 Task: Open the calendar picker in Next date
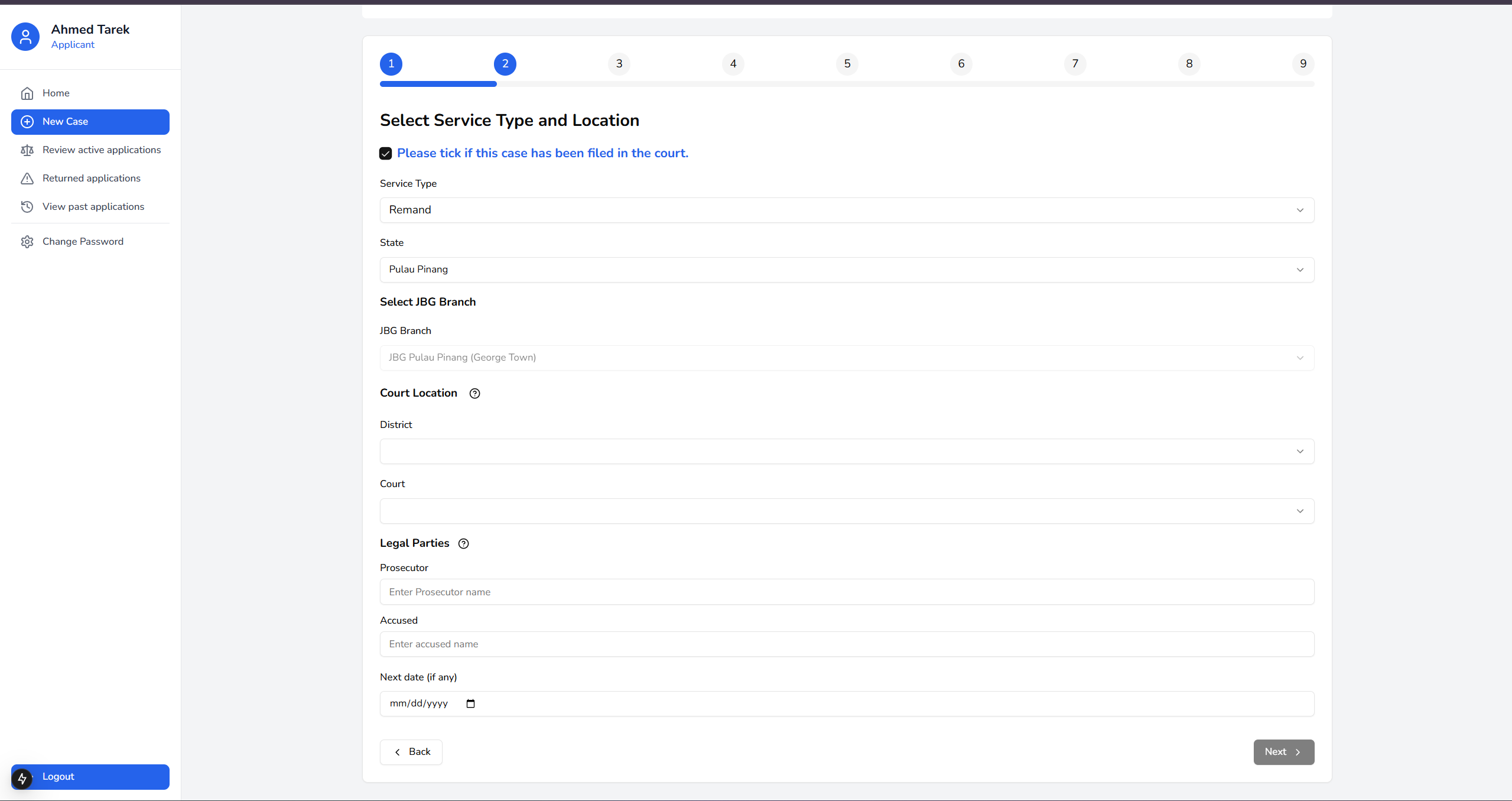point(470,703)
